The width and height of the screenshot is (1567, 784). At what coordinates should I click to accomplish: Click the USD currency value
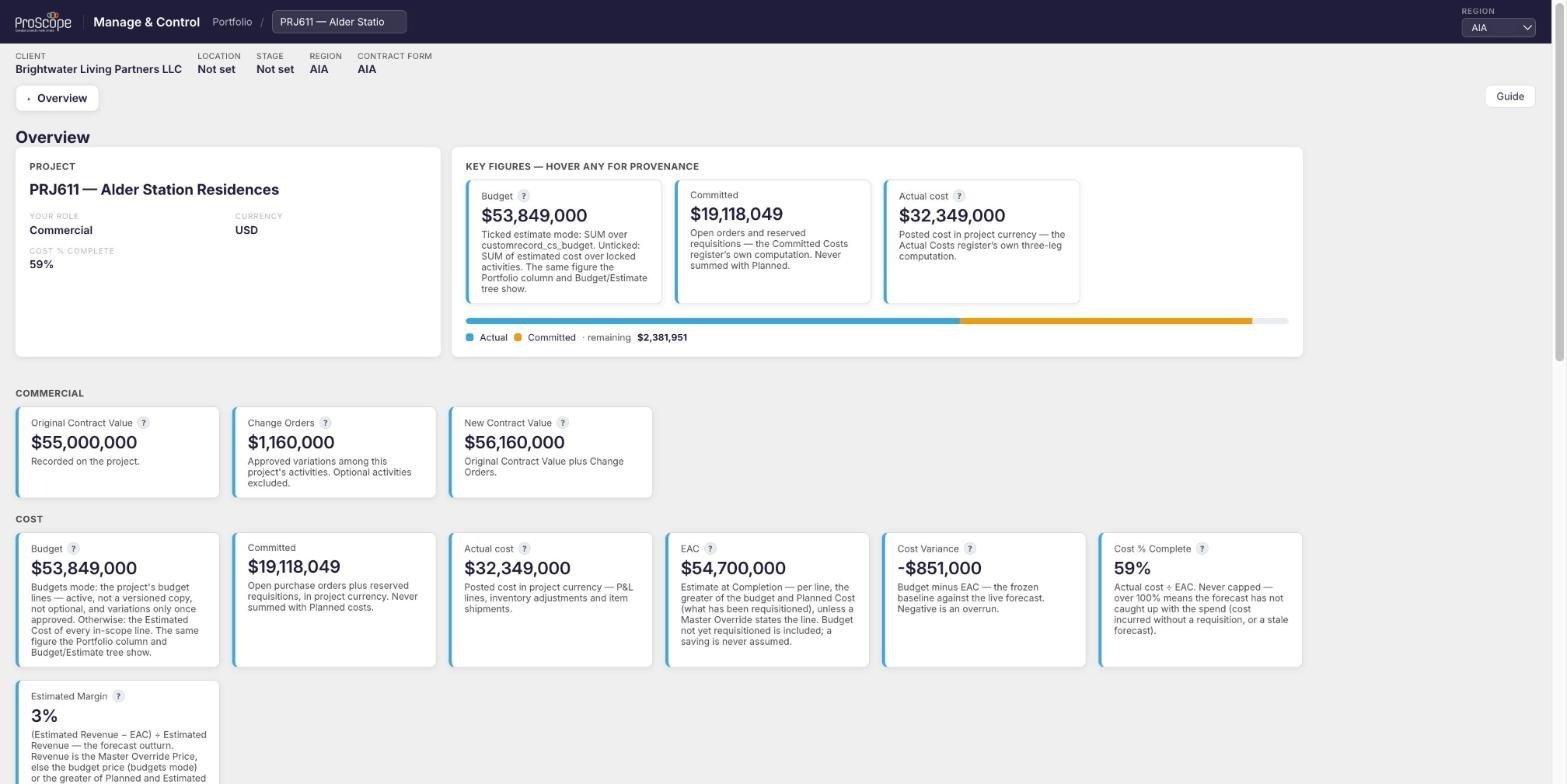[246, 231]
